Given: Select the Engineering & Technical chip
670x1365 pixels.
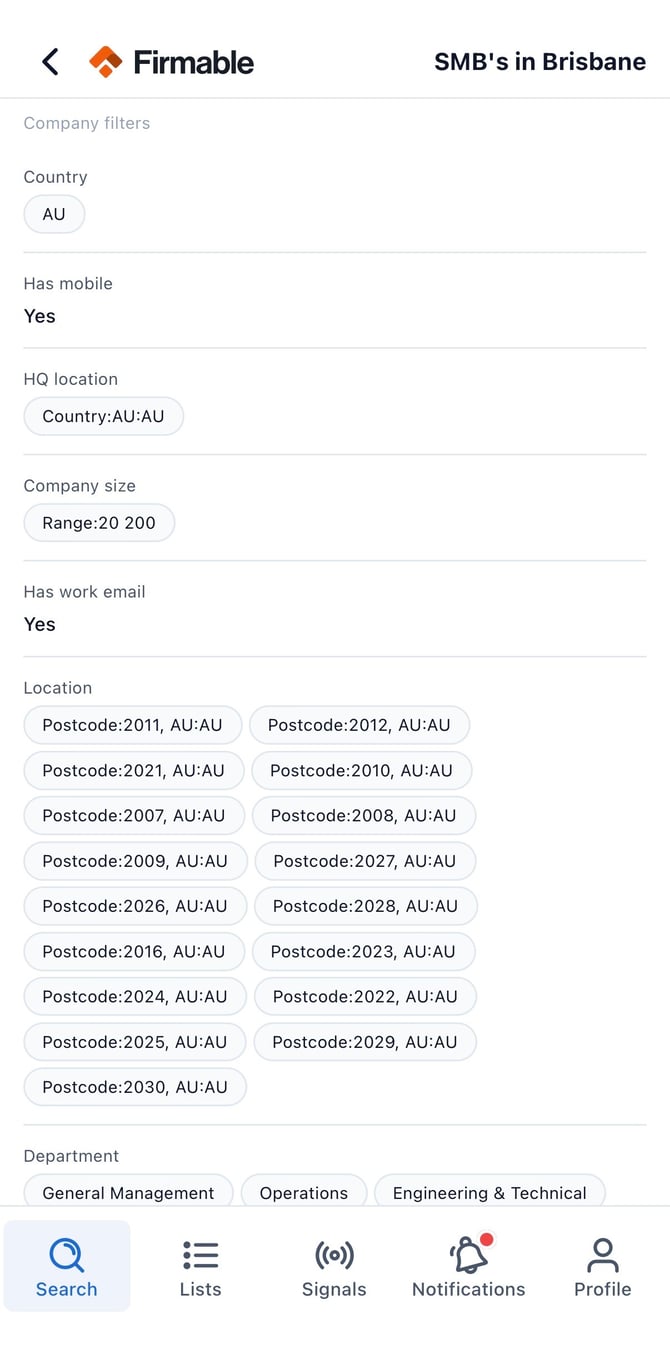Looking at the screenshot, I should tap(490, 1192).
